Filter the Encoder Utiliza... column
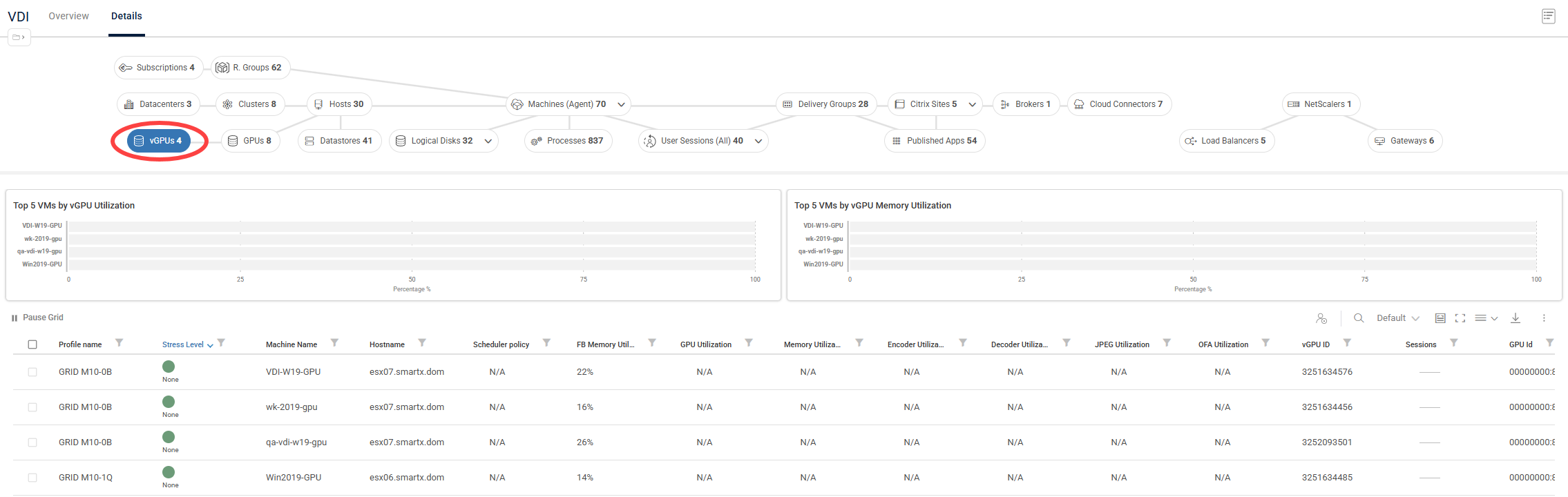Screen dimensions: 1568x497 963,342
